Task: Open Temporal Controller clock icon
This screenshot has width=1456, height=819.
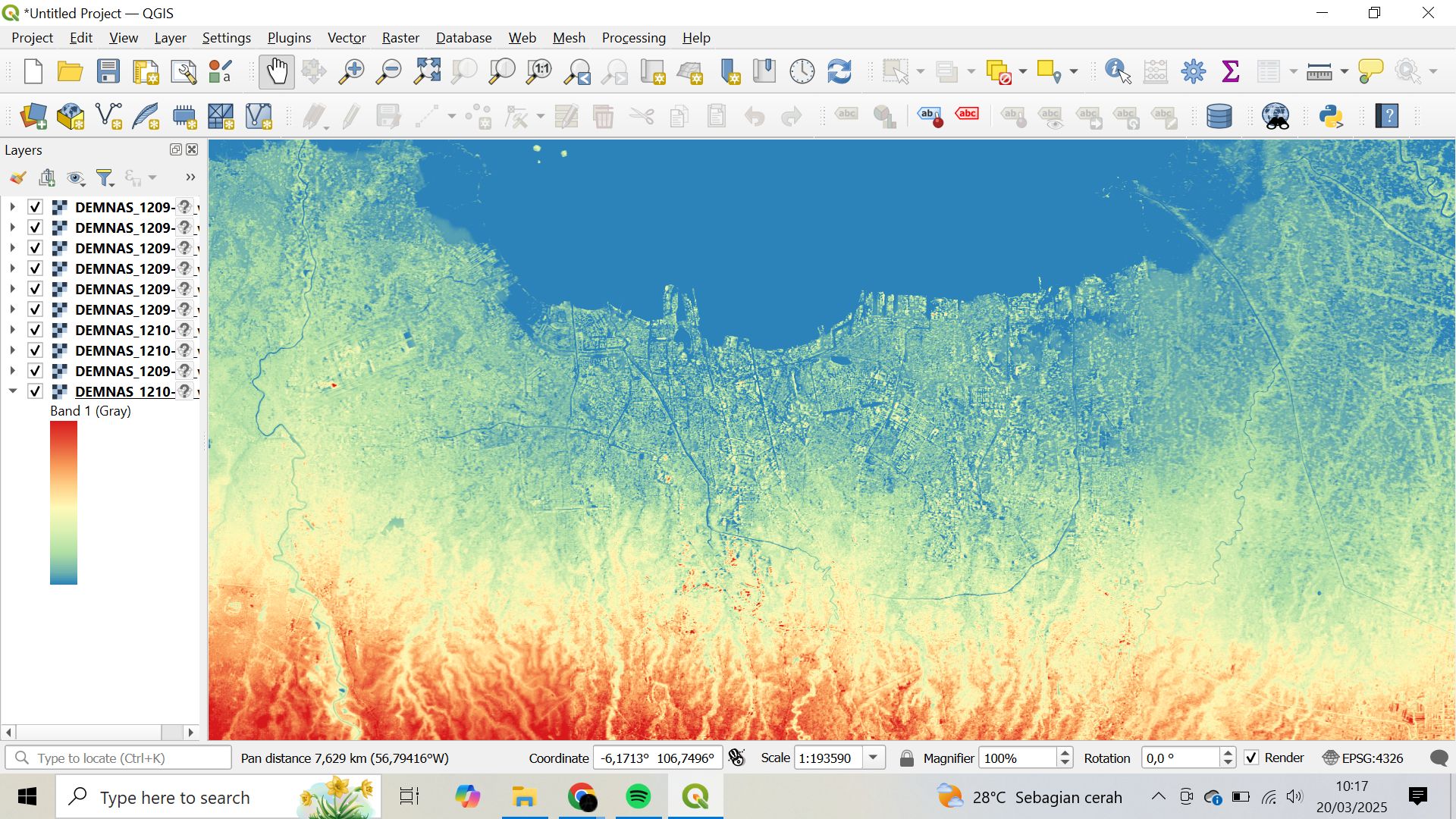Action: pos(802,71)
